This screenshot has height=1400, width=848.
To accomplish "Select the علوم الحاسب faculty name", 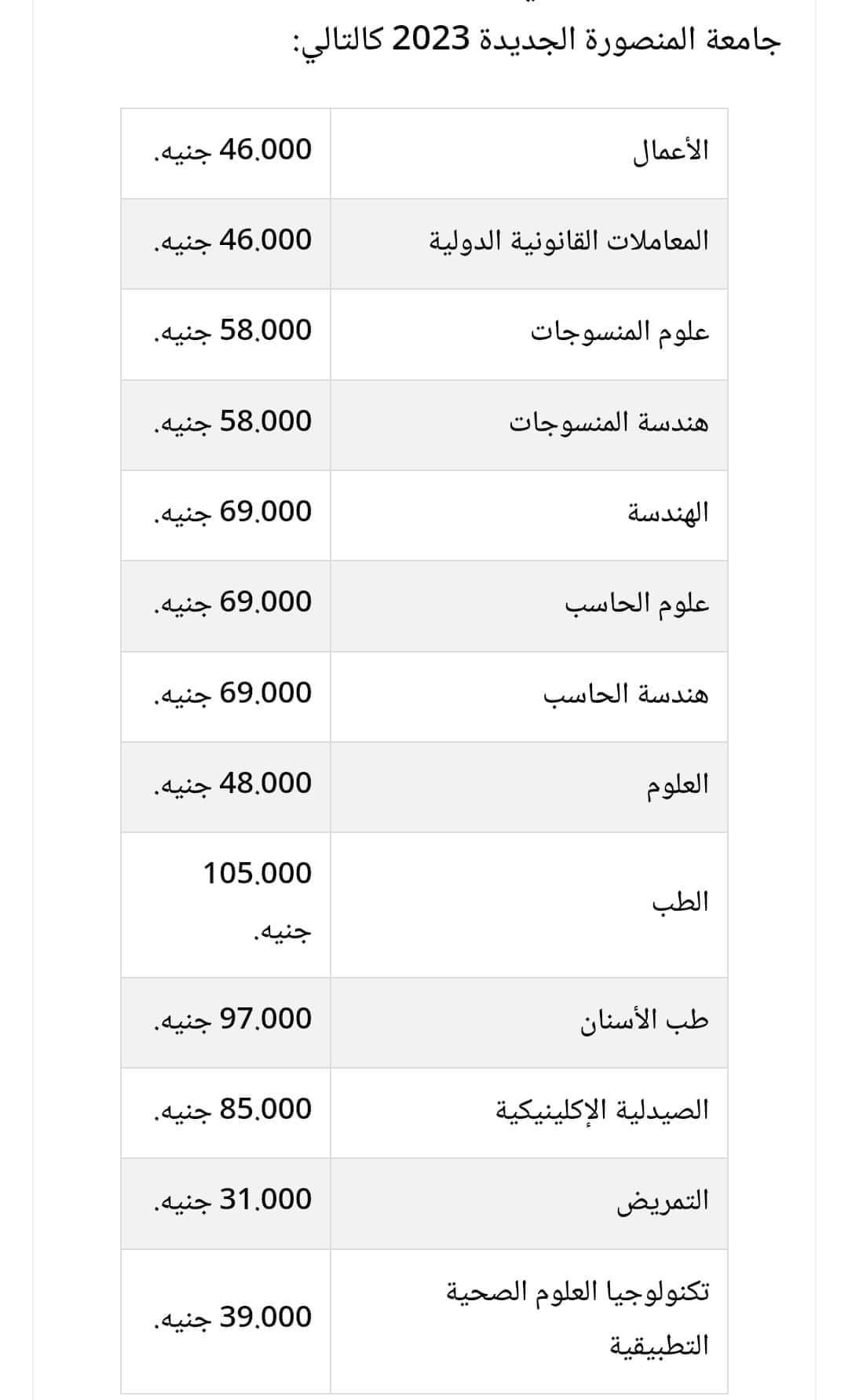I will (x=637, y=604).
